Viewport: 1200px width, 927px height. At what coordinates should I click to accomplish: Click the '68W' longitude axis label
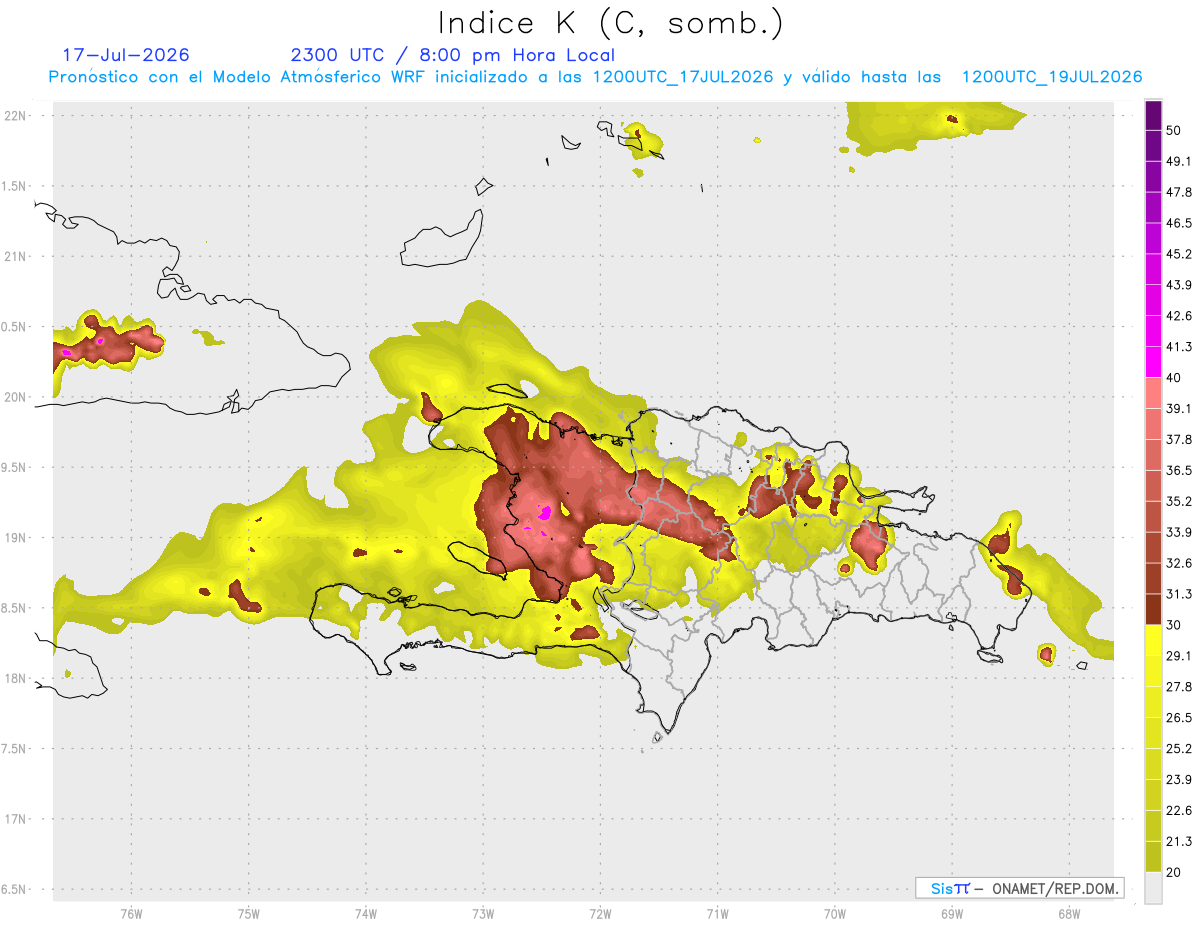click(1068, 914)
